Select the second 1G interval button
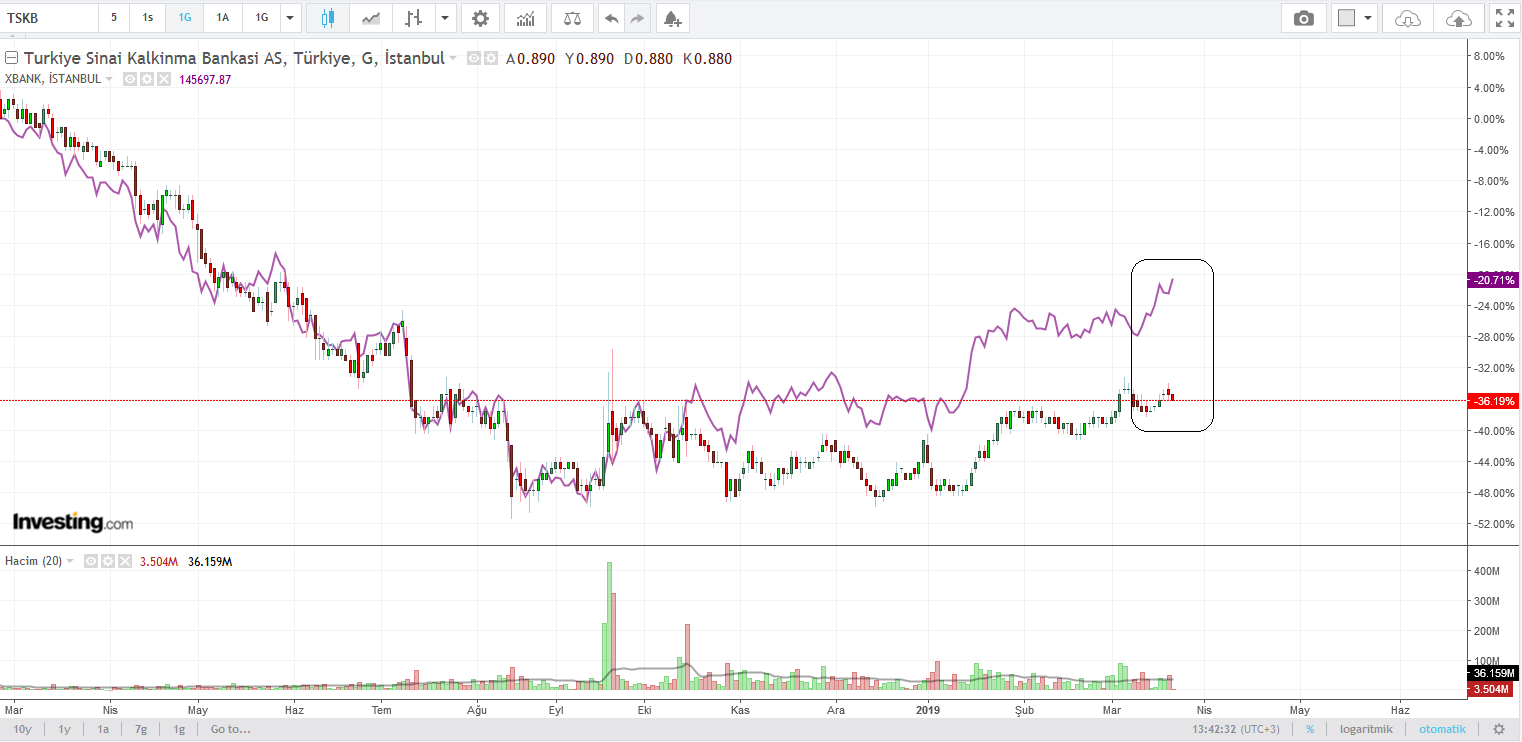Screen dimensions: 1522x742 click(x=261, y=18)
